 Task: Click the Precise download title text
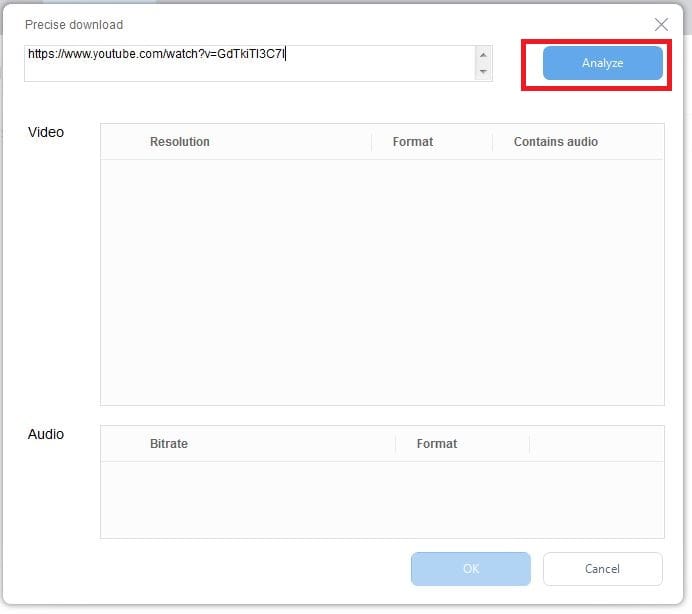tap(74, 24)
